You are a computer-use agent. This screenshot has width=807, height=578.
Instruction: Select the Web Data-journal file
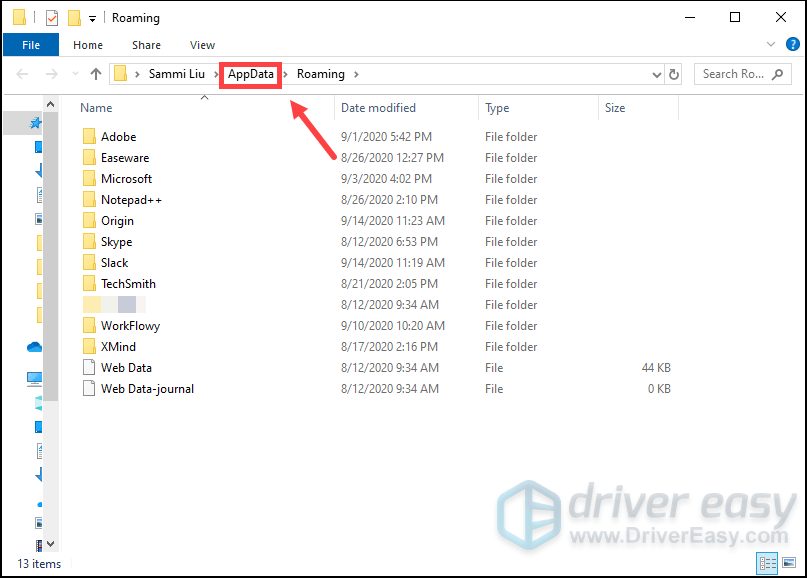pos(147,389)
